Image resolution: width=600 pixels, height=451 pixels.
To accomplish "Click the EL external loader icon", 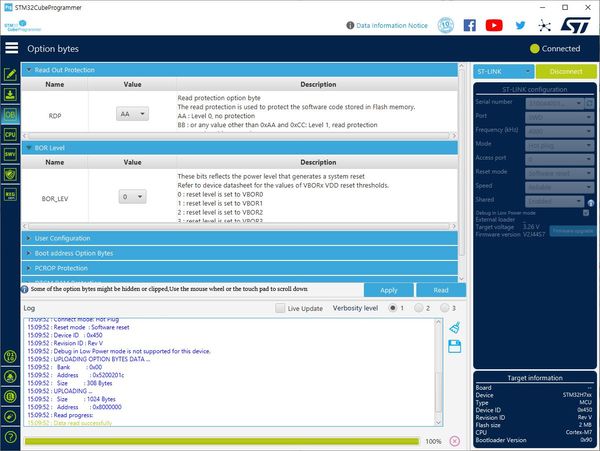I will [10, 396].
